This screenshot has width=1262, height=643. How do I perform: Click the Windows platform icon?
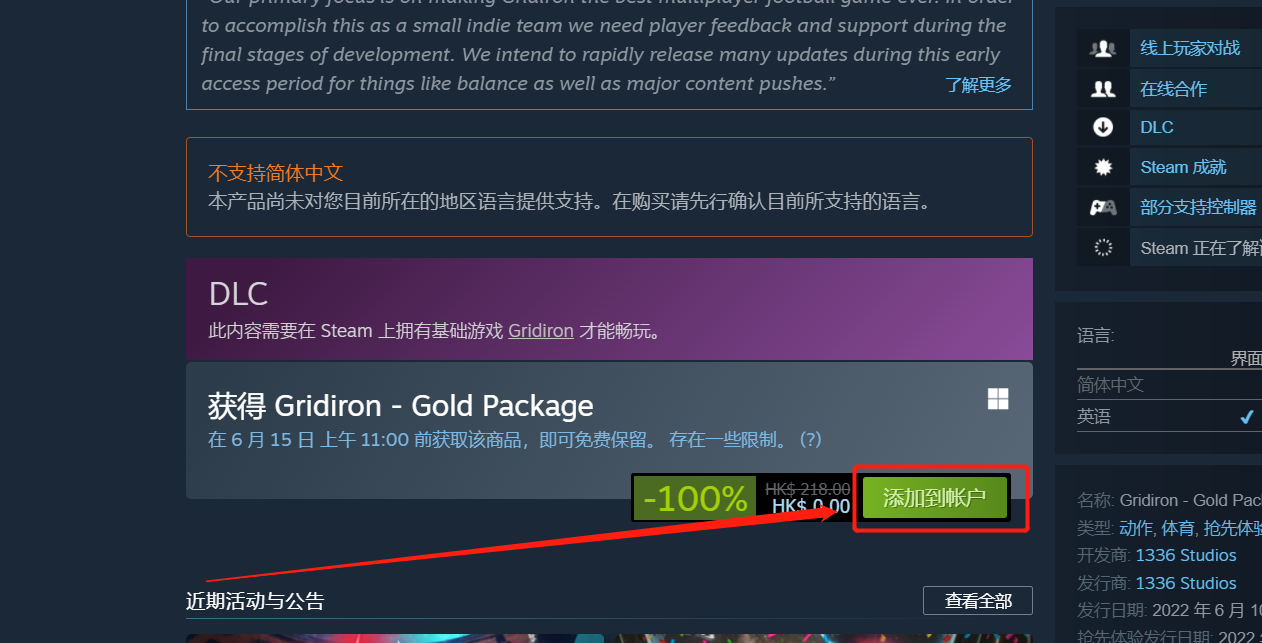click(x=998, y=400)
